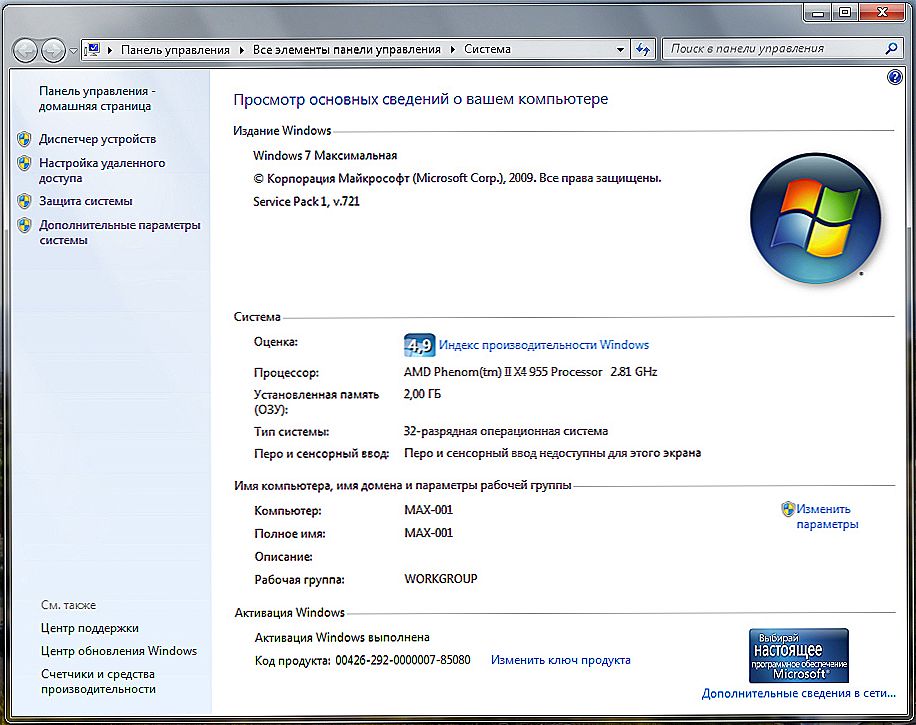Click Изменить ключ продукта link

coord(560,660)
